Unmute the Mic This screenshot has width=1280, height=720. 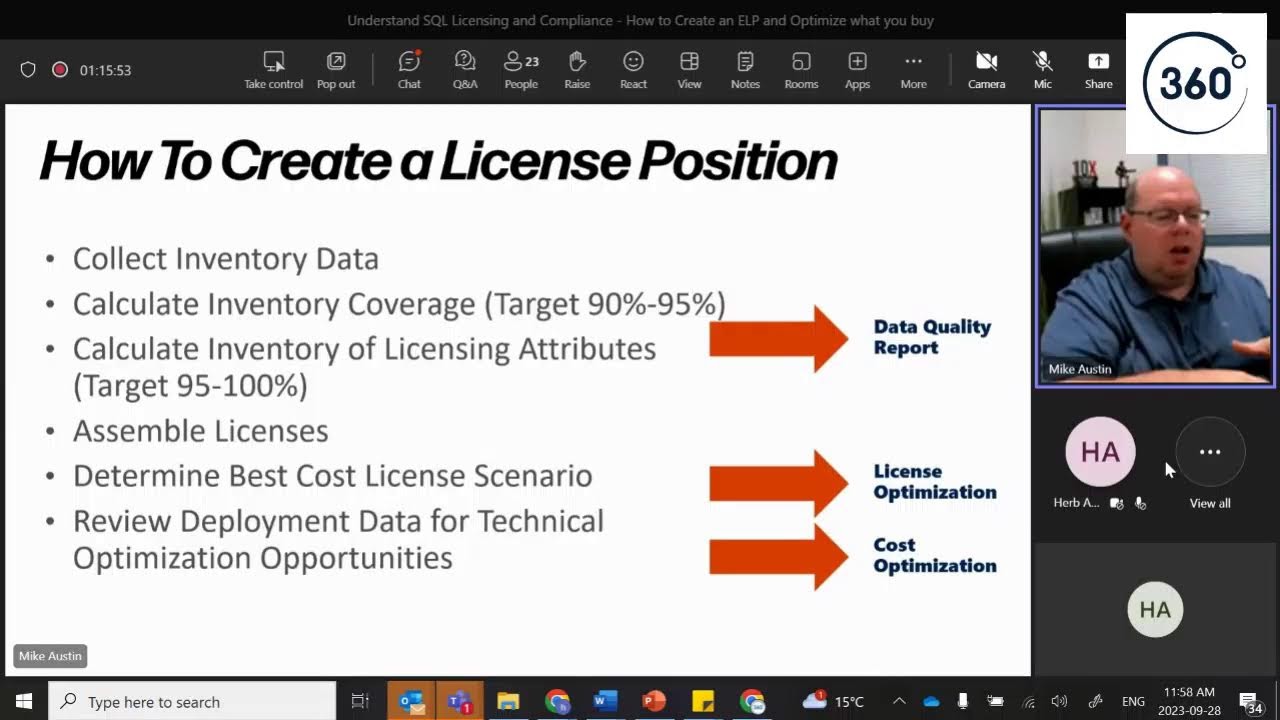(x=1043, y=70)
